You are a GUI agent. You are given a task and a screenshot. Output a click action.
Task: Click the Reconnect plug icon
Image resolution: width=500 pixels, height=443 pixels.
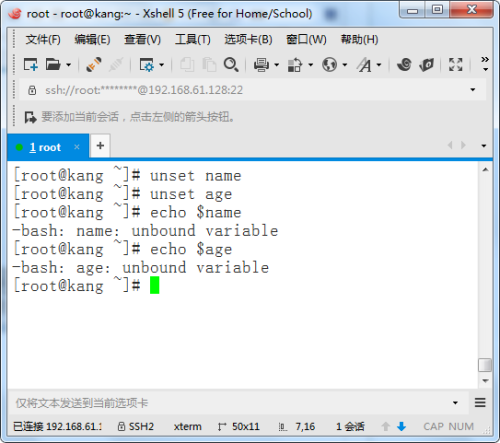(x=94, y=65)
